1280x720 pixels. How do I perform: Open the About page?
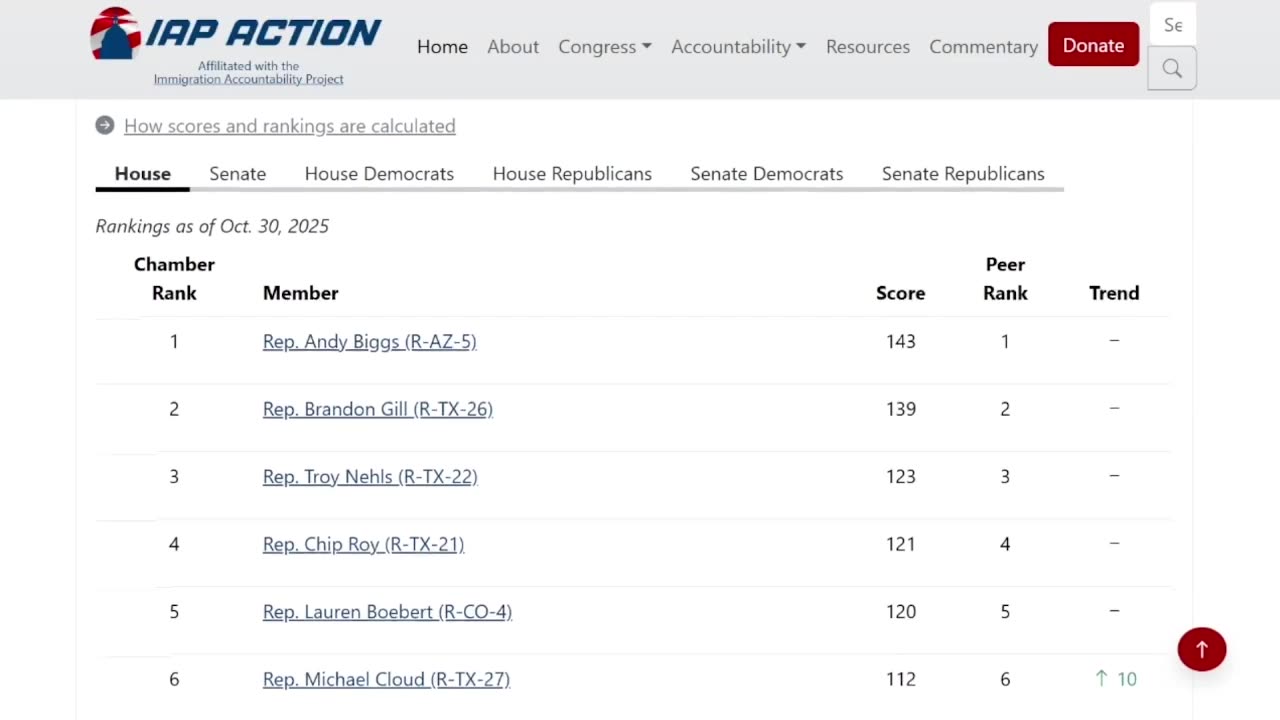tap(513, 47)
